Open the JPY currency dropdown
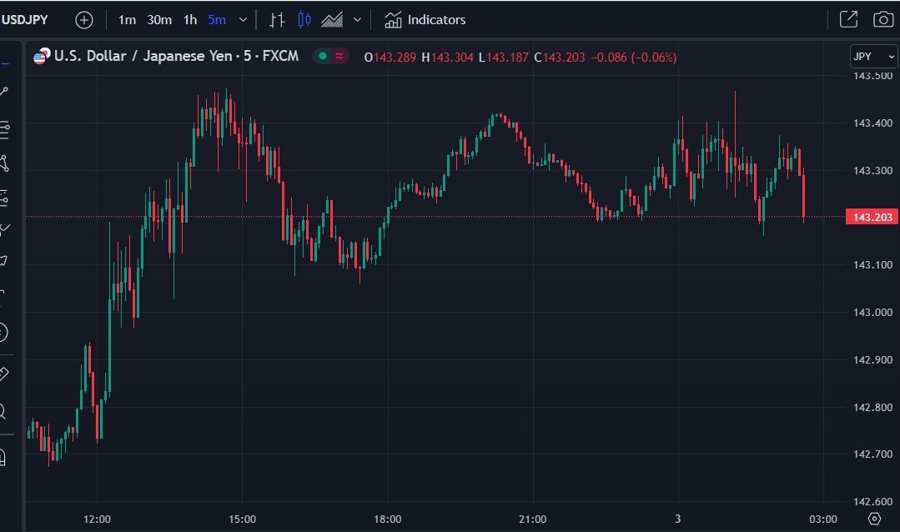 [873, 56]
